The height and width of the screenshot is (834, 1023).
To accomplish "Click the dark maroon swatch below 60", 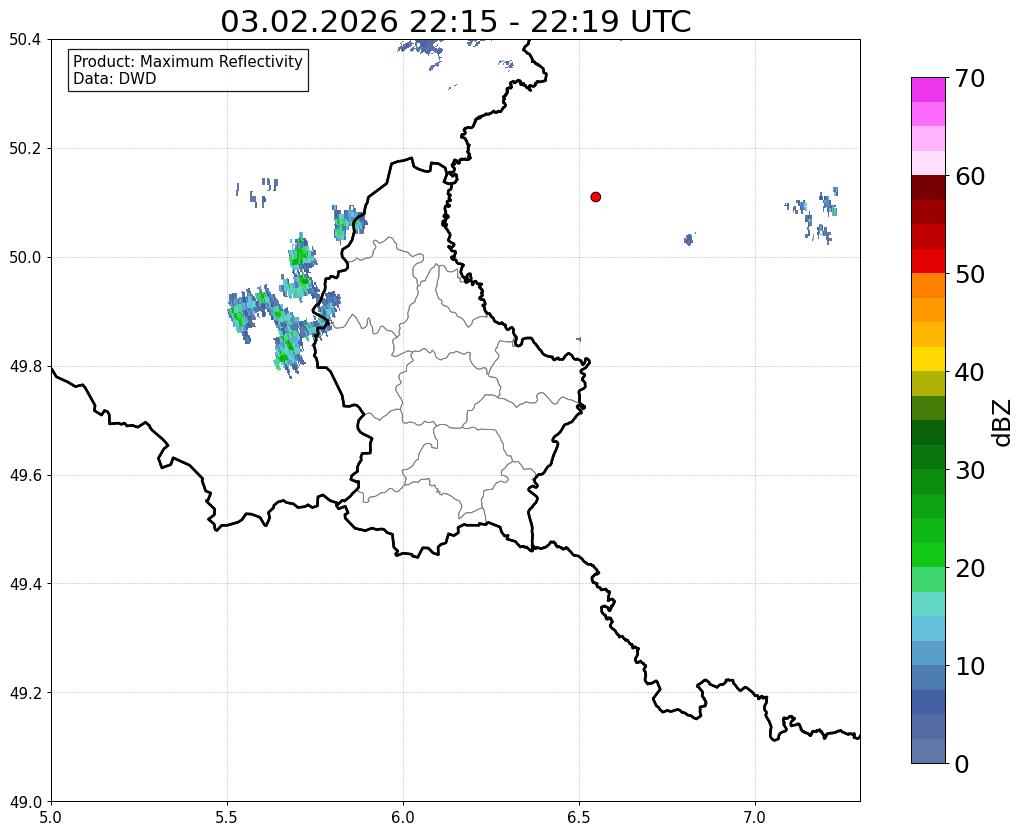I will click(x=928, y=188).
